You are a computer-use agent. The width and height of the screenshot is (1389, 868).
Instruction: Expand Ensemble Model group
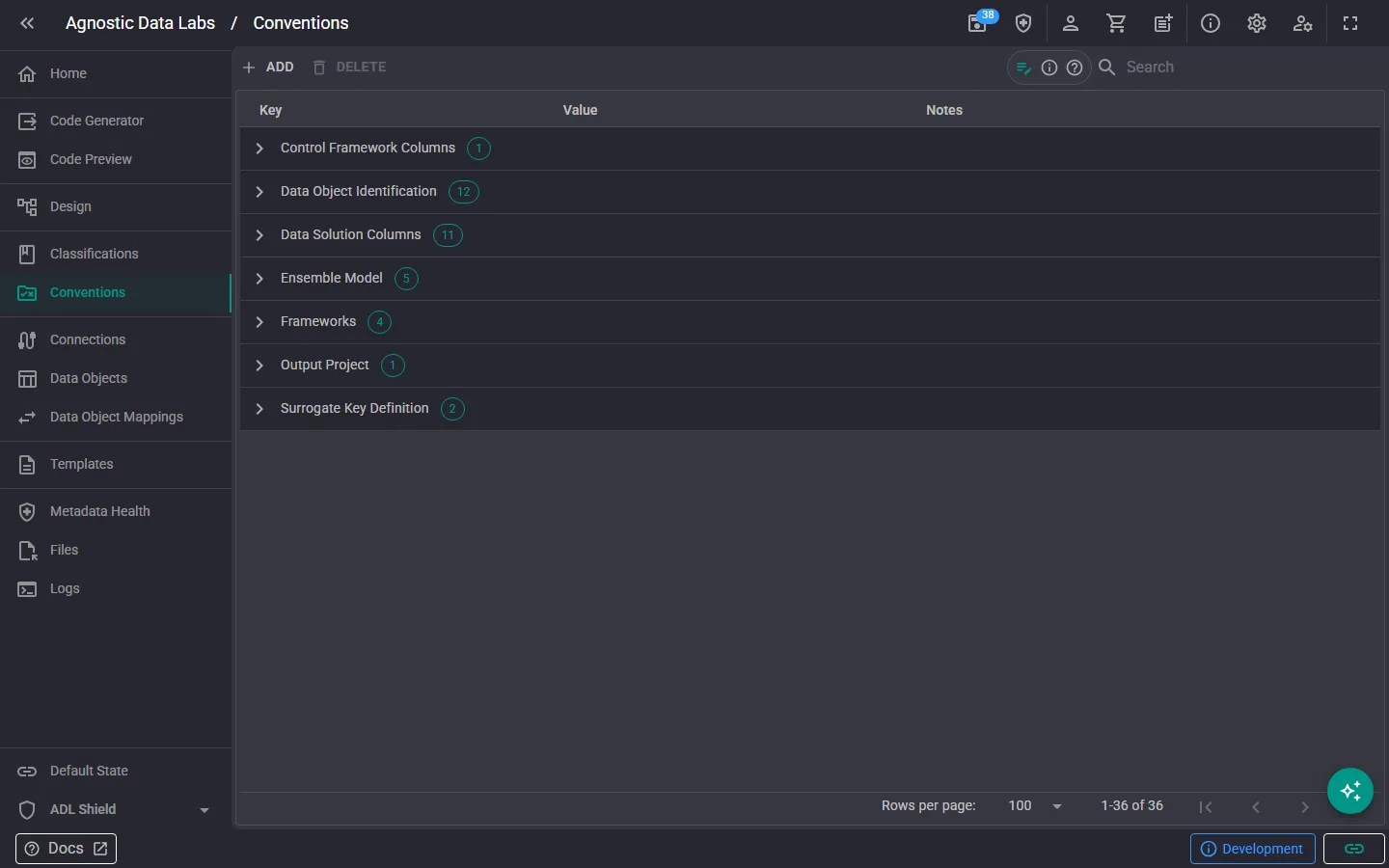(x=259, y=279)
